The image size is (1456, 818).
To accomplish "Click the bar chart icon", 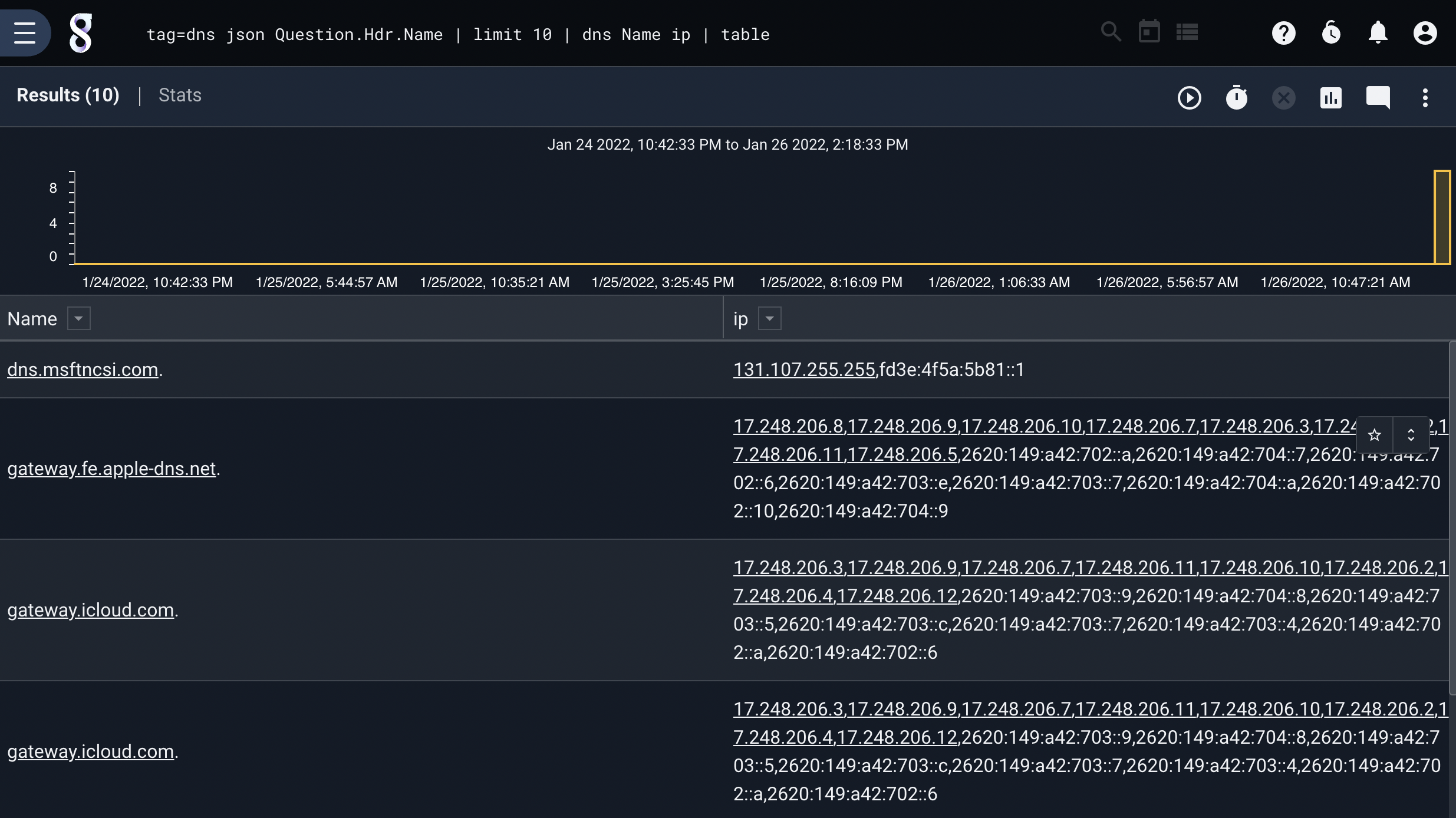I will pyautogui.click(x=1330, y=98).
